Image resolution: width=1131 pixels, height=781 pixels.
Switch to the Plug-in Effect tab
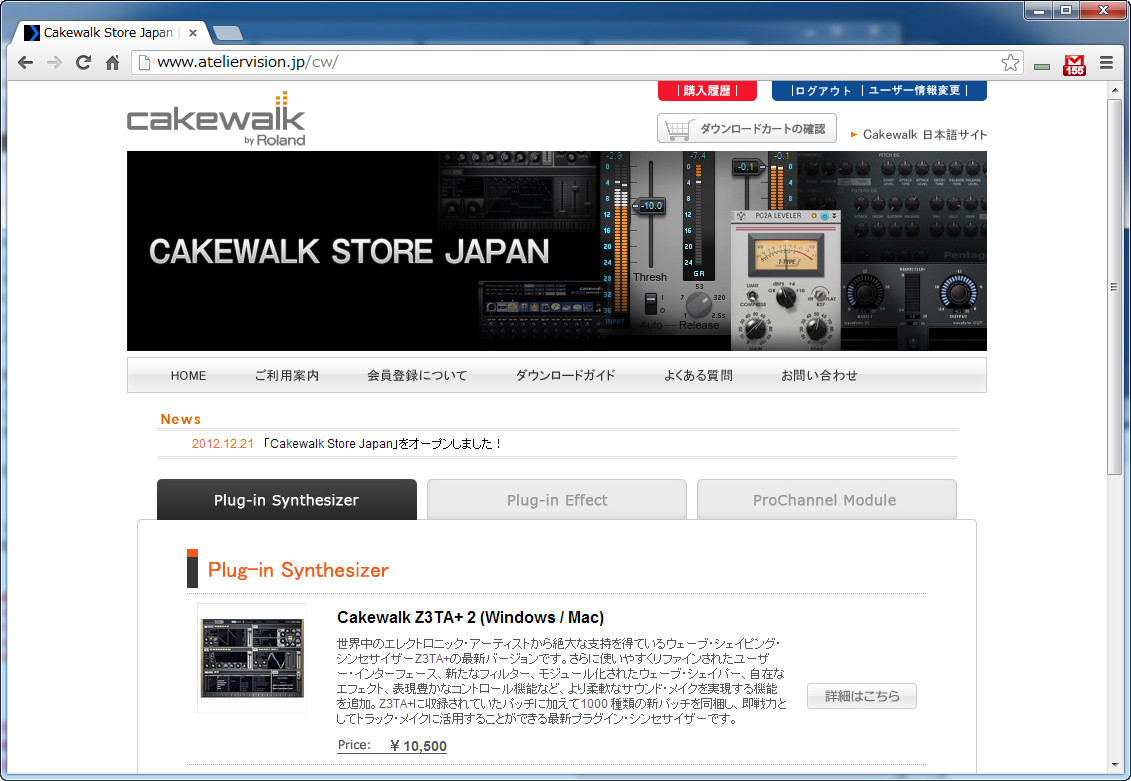tap(557, 500)
